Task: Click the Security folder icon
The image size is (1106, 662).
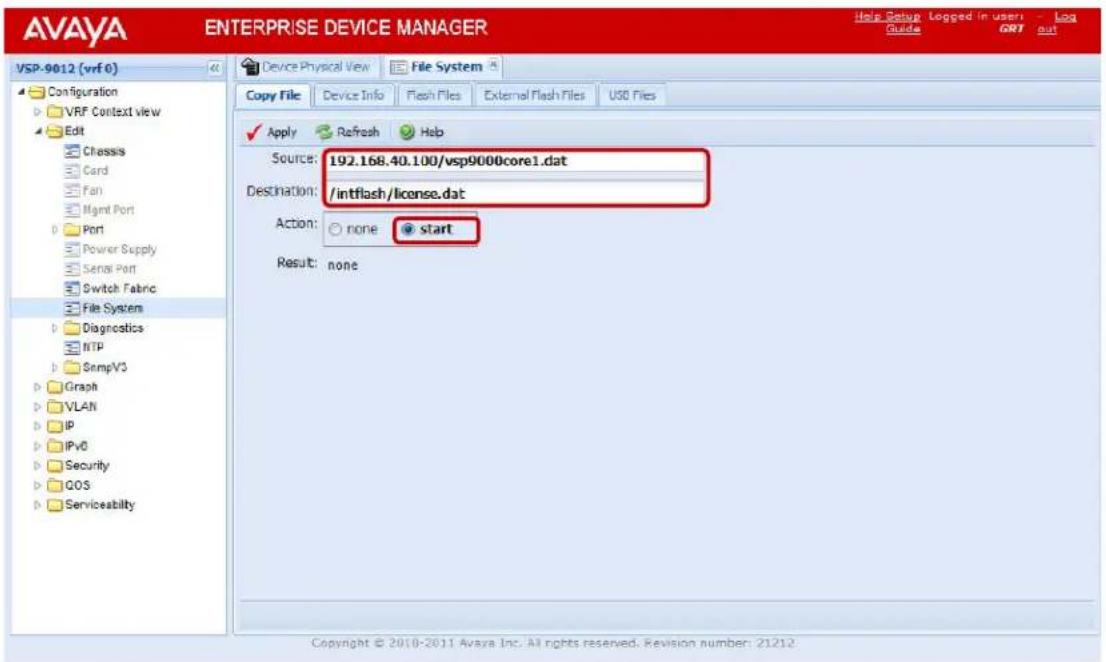Action: point(55,466)
